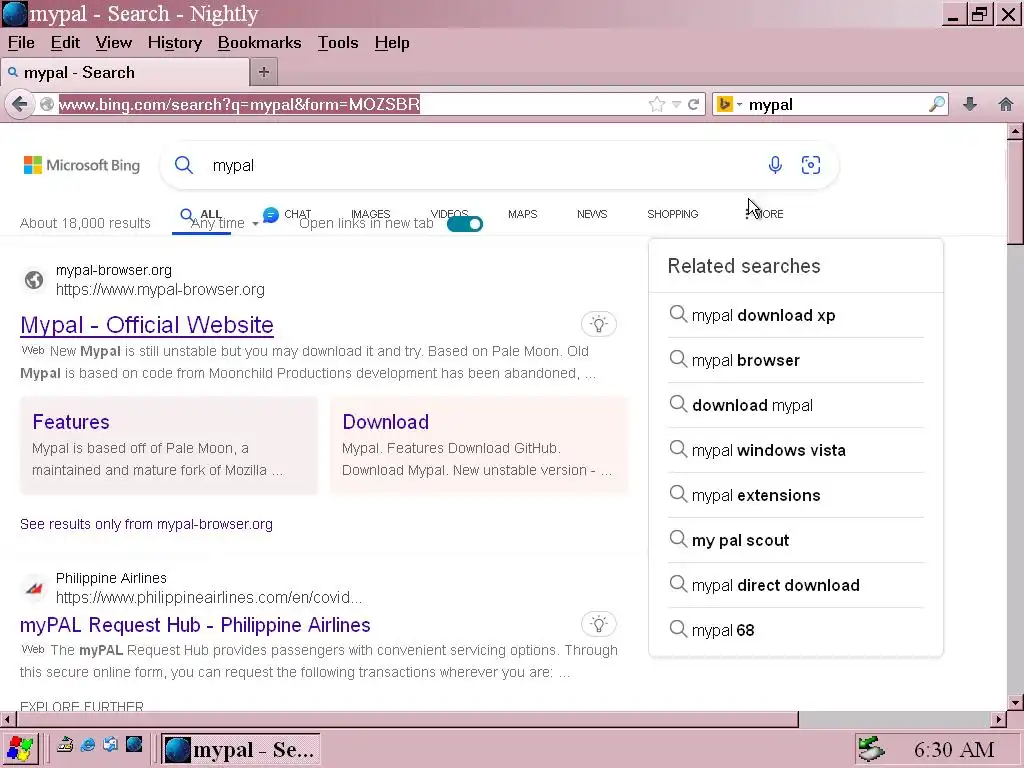The height and width of the screenshot is (768, 1024).
Task: Bookmark page with the star icon
Action: pyautogui.click(x=657, y=104)
